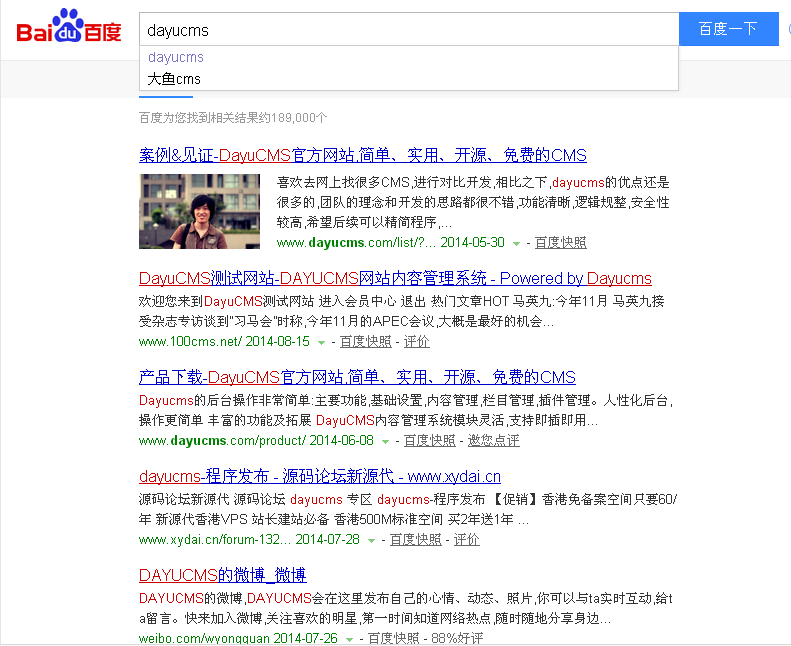Open 百度快照 for dayucms.com/product result

click(x=430, y=440)
